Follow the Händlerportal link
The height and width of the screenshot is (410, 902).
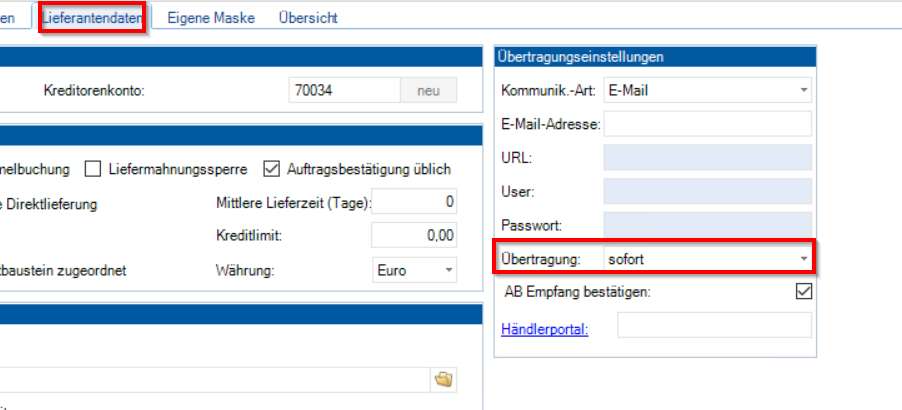(544, 327)
